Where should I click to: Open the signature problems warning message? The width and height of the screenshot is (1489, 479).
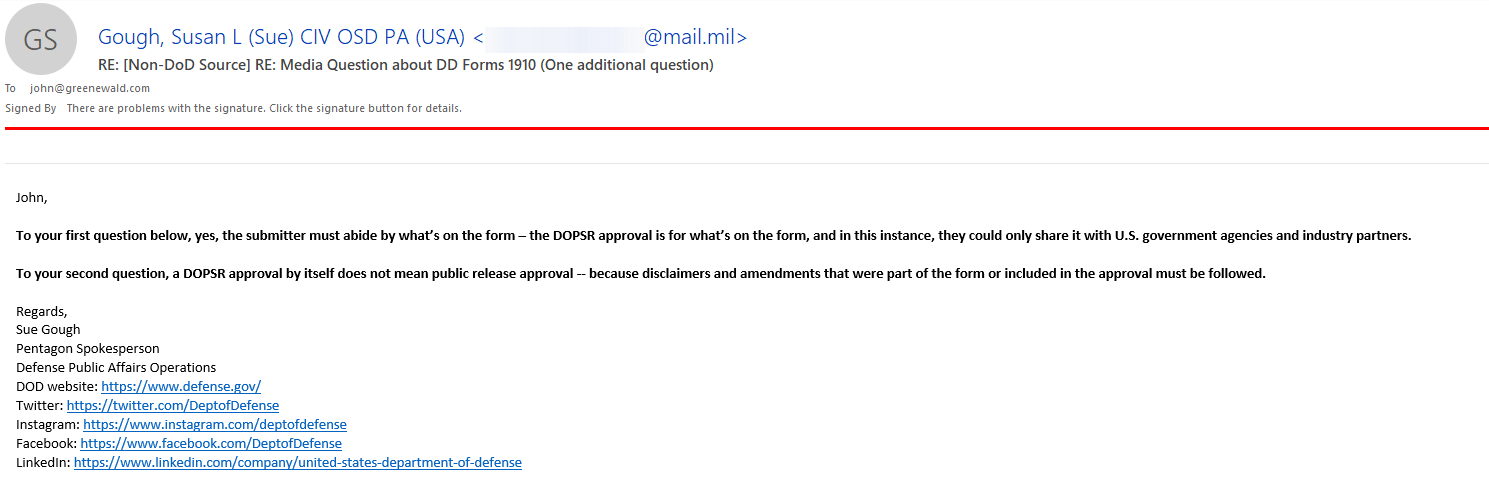264,108
